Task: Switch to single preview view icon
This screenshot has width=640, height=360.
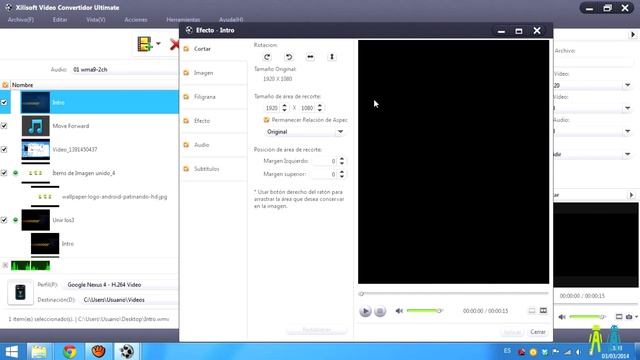Action: point(532,311)
